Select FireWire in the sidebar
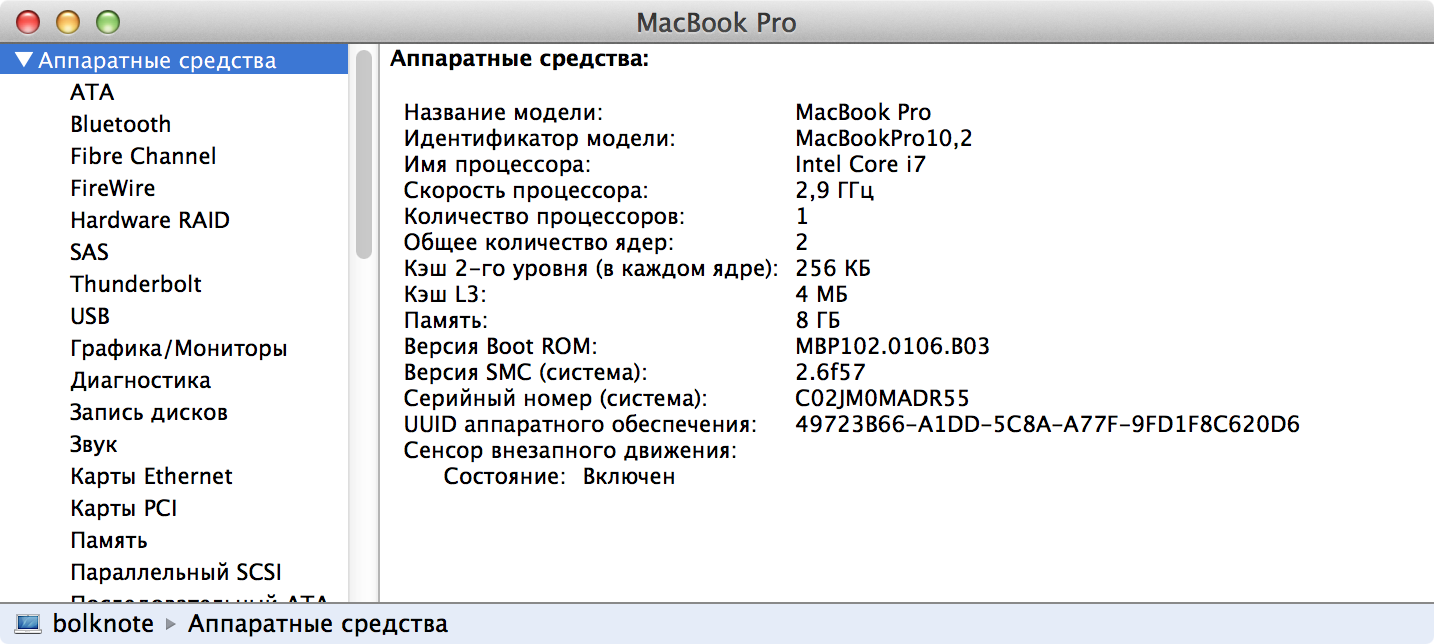1434x644 pixels. pyautogui.click(x=112, y=188)
